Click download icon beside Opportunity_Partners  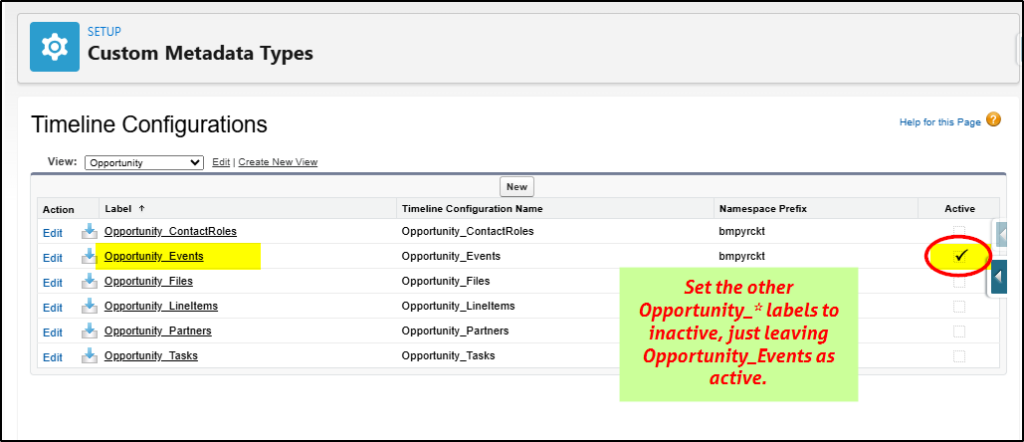[x=89, y=332]
